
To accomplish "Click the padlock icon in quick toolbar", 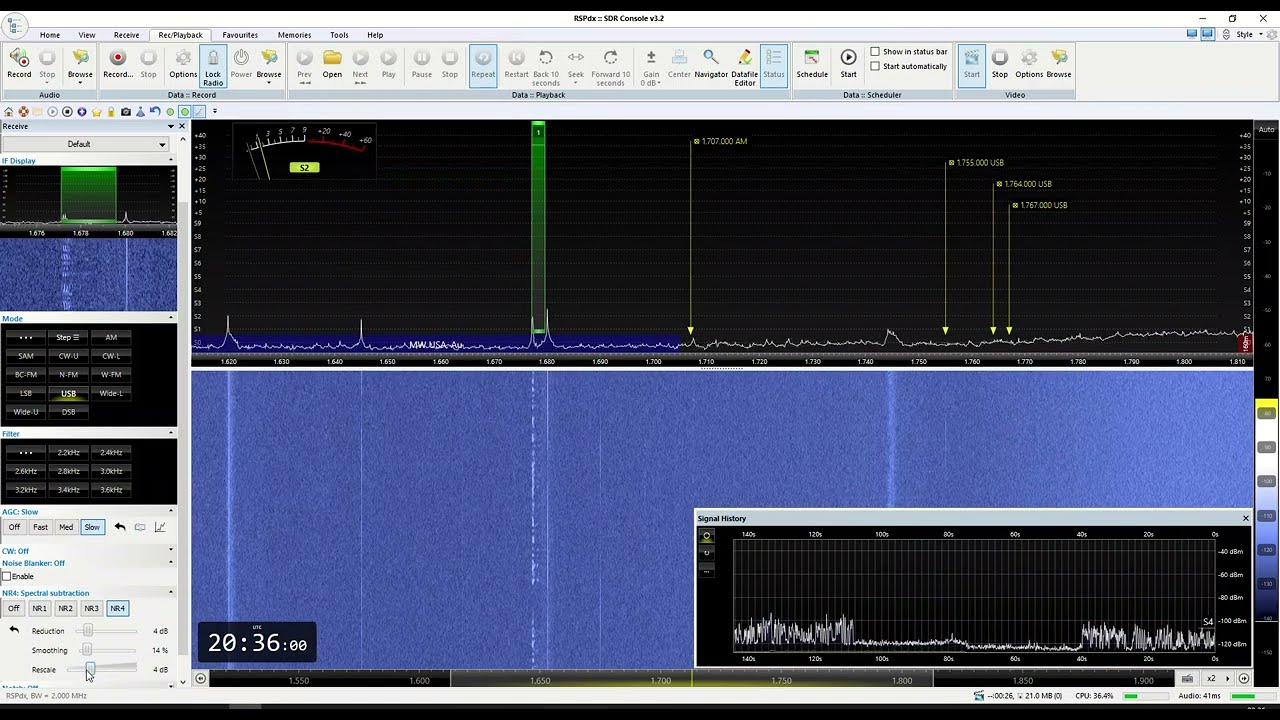I will point(111,111).
